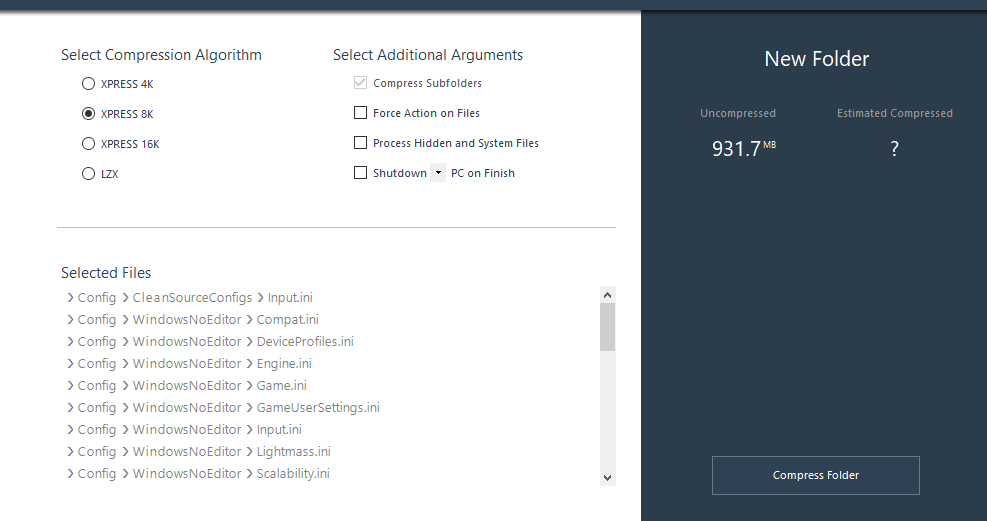987x521 pixels.
Task: Click the New Folder title
Action: point(816,59)
